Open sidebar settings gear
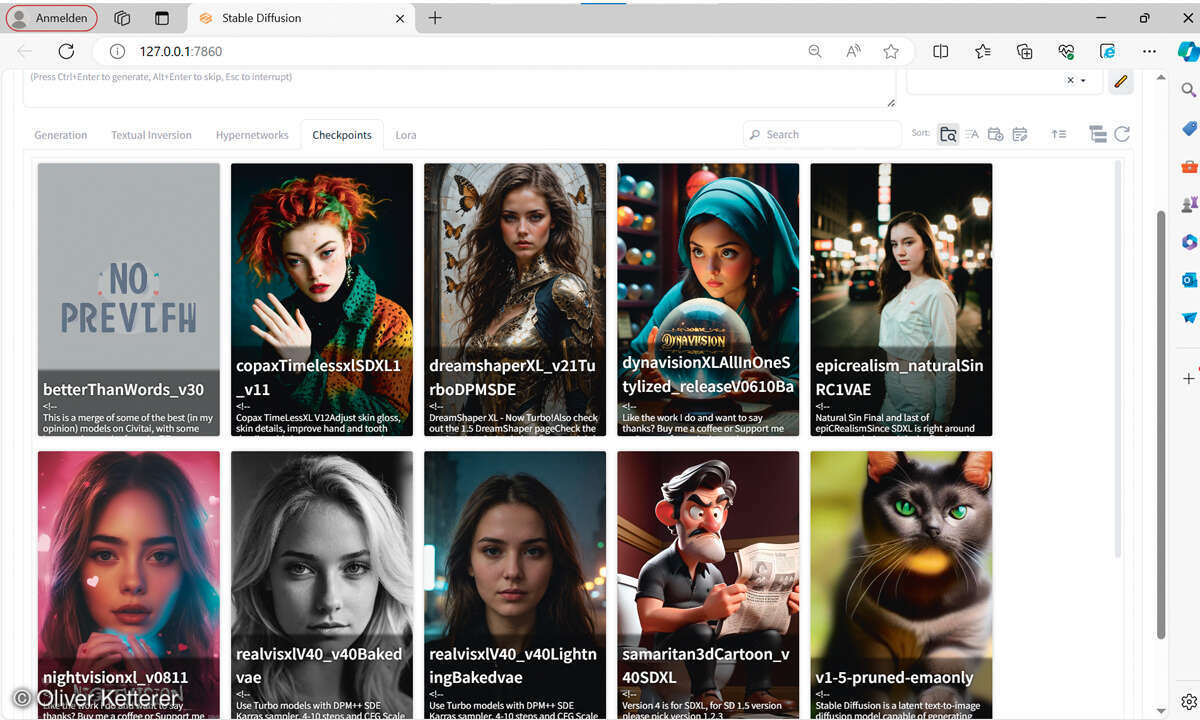1200x720 pixels. (1189, 701)
